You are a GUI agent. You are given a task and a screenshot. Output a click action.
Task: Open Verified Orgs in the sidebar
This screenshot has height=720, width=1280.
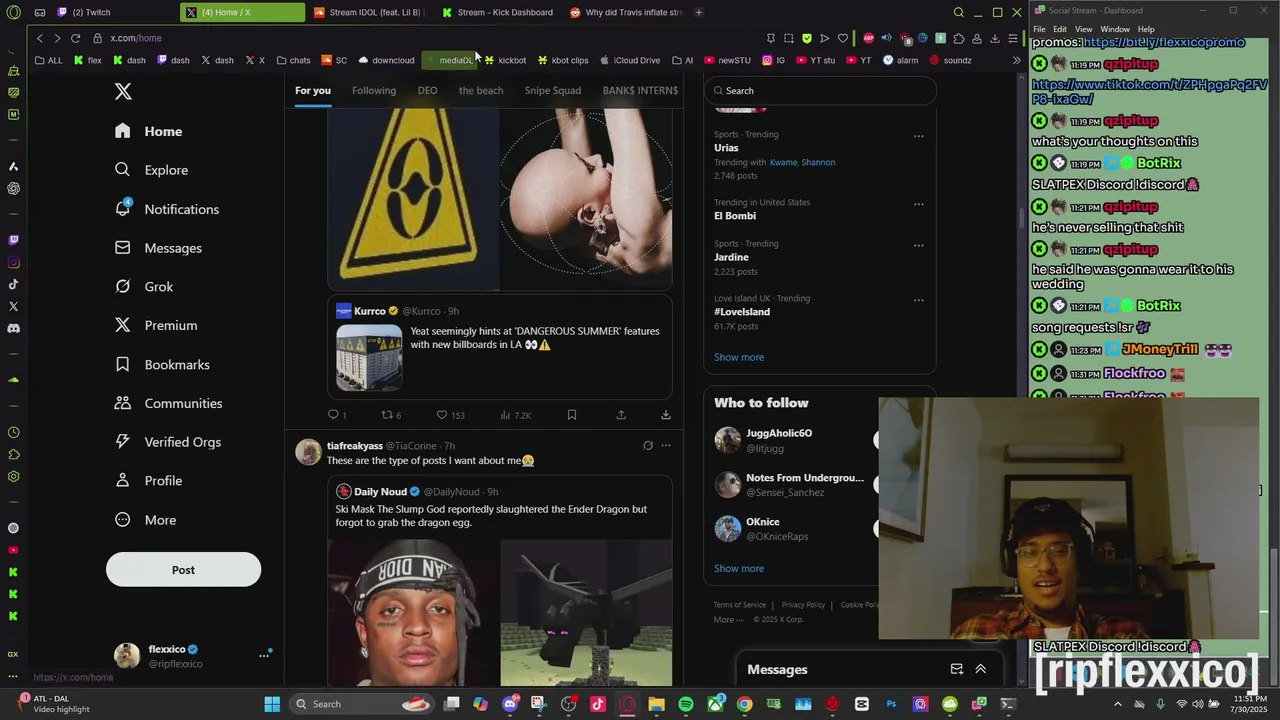click(x=167, y=442)
